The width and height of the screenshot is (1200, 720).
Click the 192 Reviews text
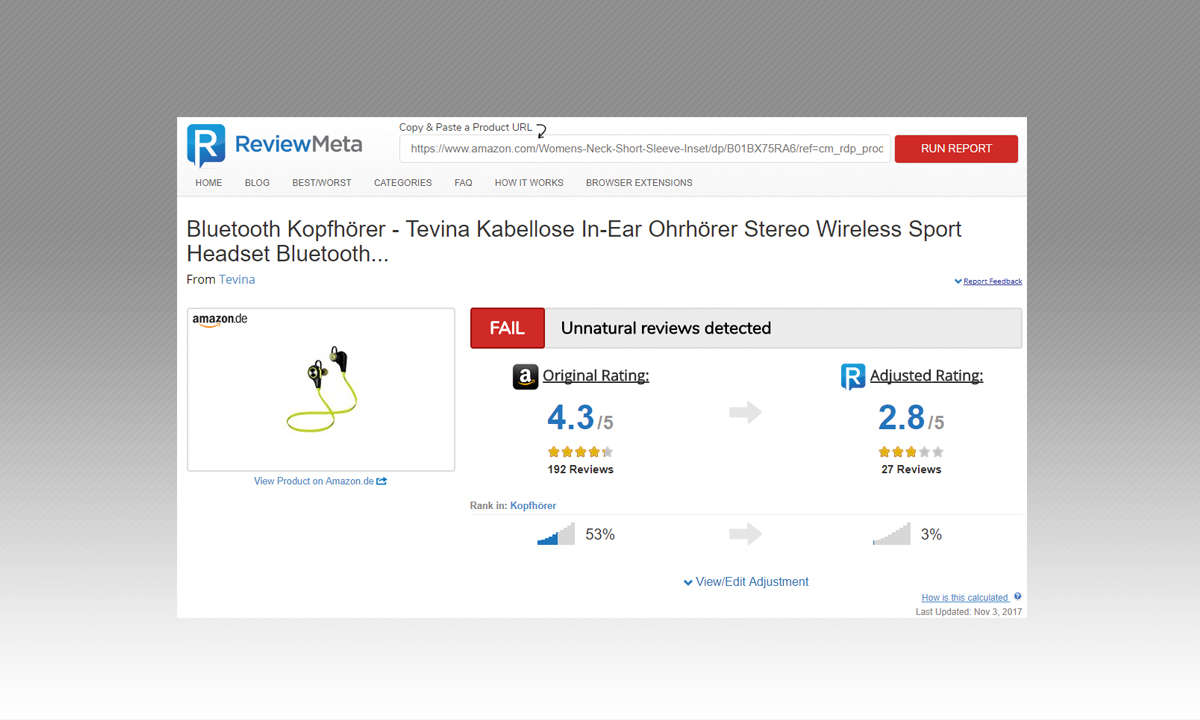pos(580,469)
